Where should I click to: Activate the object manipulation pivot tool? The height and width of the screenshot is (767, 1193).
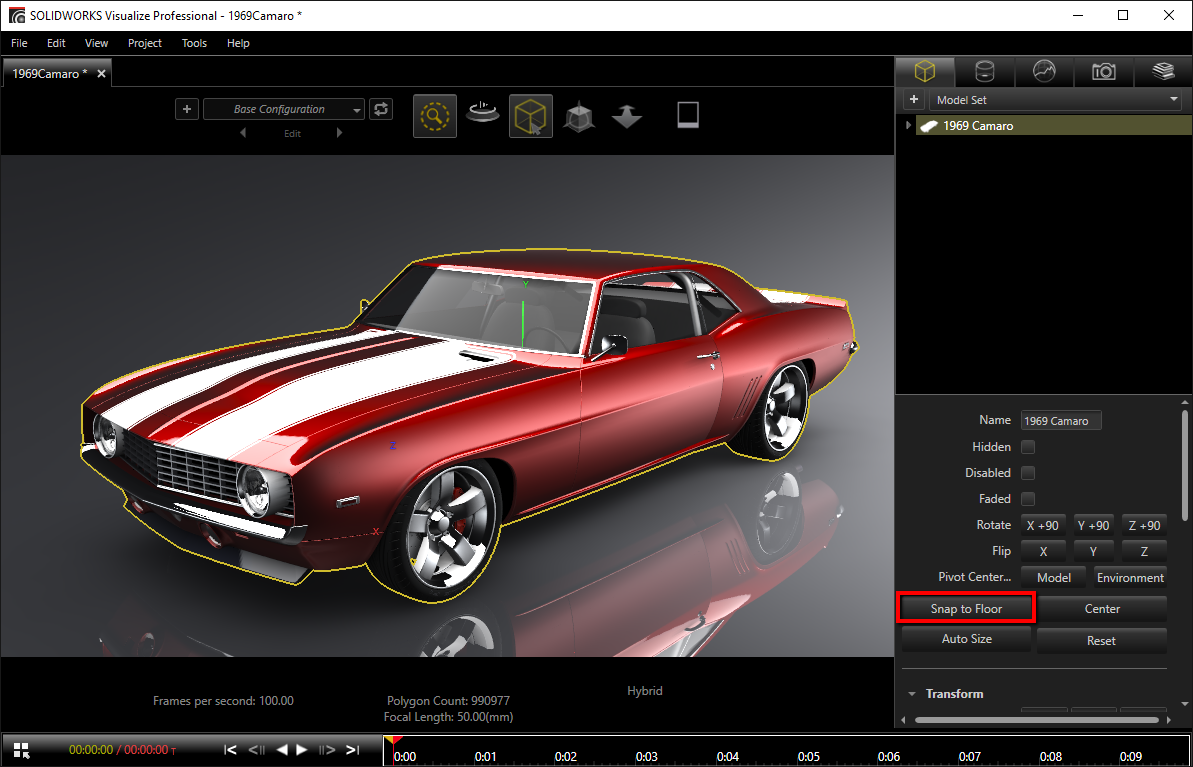[x=579, y=116]
